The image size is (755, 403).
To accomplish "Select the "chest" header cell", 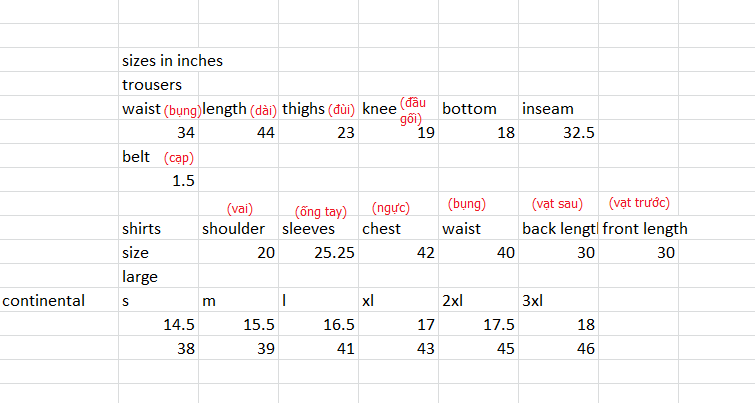I will [x=381, y=229].
